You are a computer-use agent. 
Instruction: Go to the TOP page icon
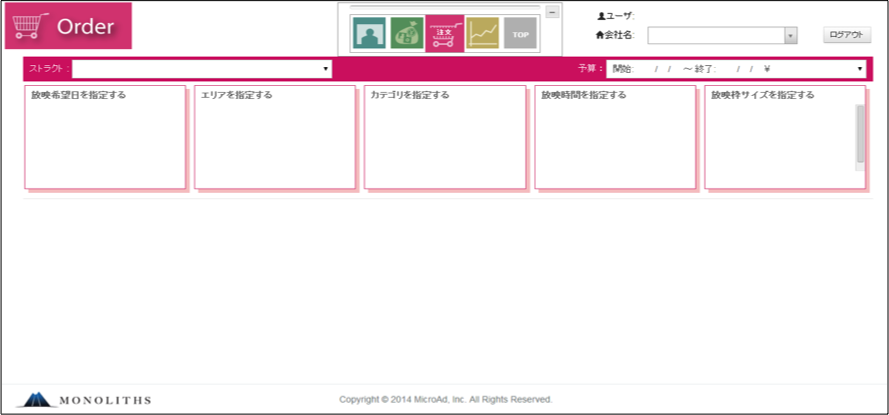(519, 33)
